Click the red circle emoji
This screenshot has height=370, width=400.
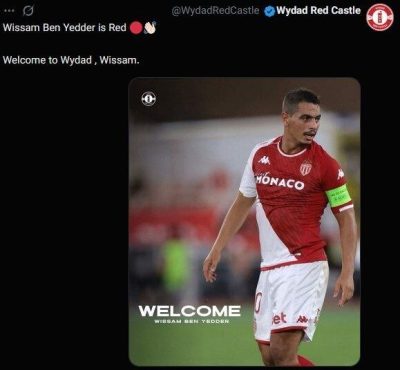point(136,28)
